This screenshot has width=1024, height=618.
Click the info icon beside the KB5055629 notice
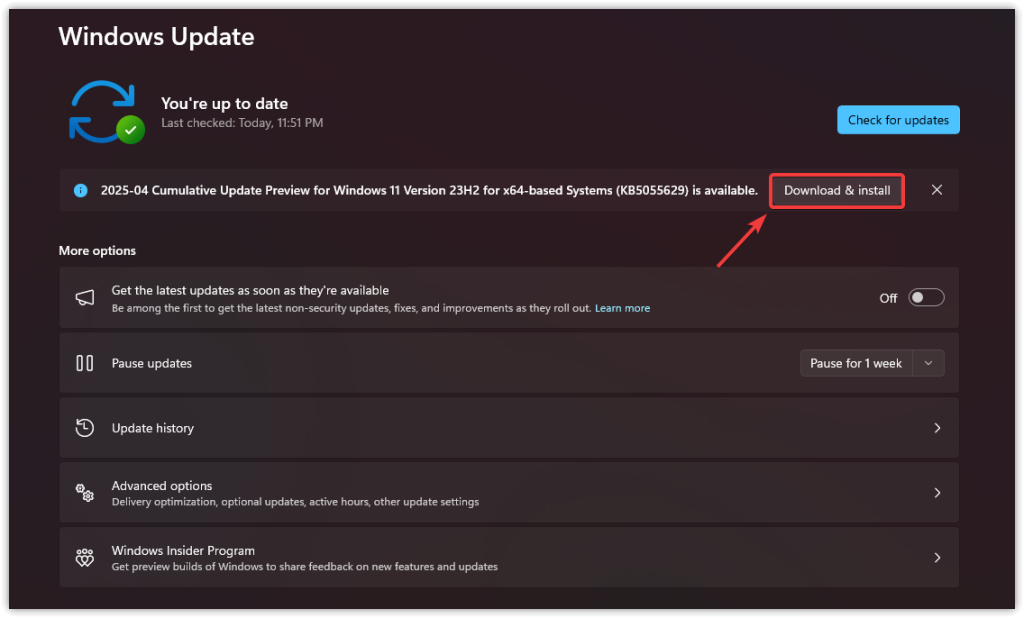coord(80,190)
